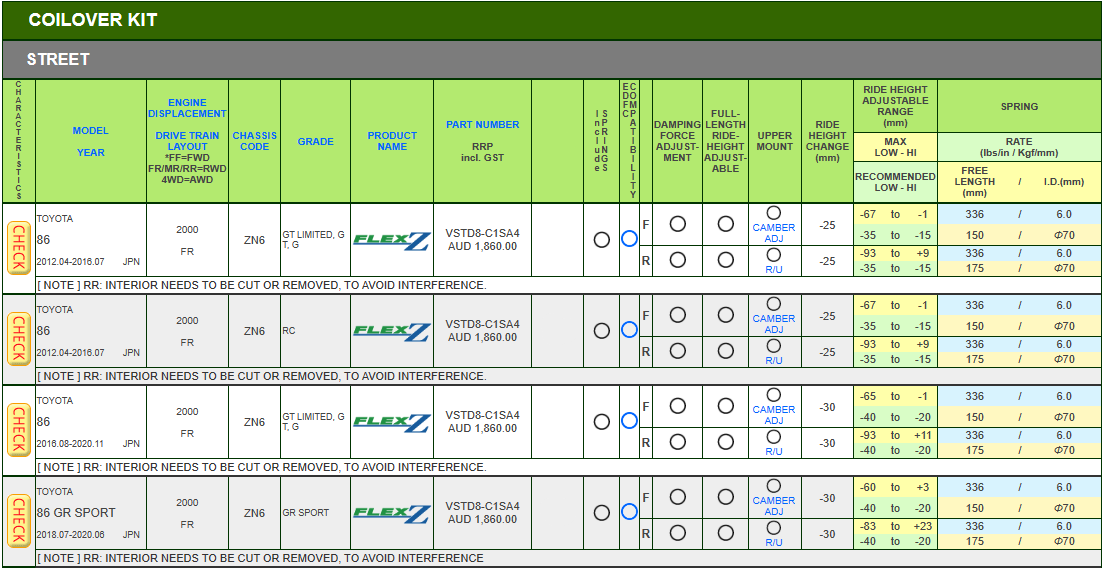
Task: Sort by the MODEL column header link
Action: (x=90, y=130)
